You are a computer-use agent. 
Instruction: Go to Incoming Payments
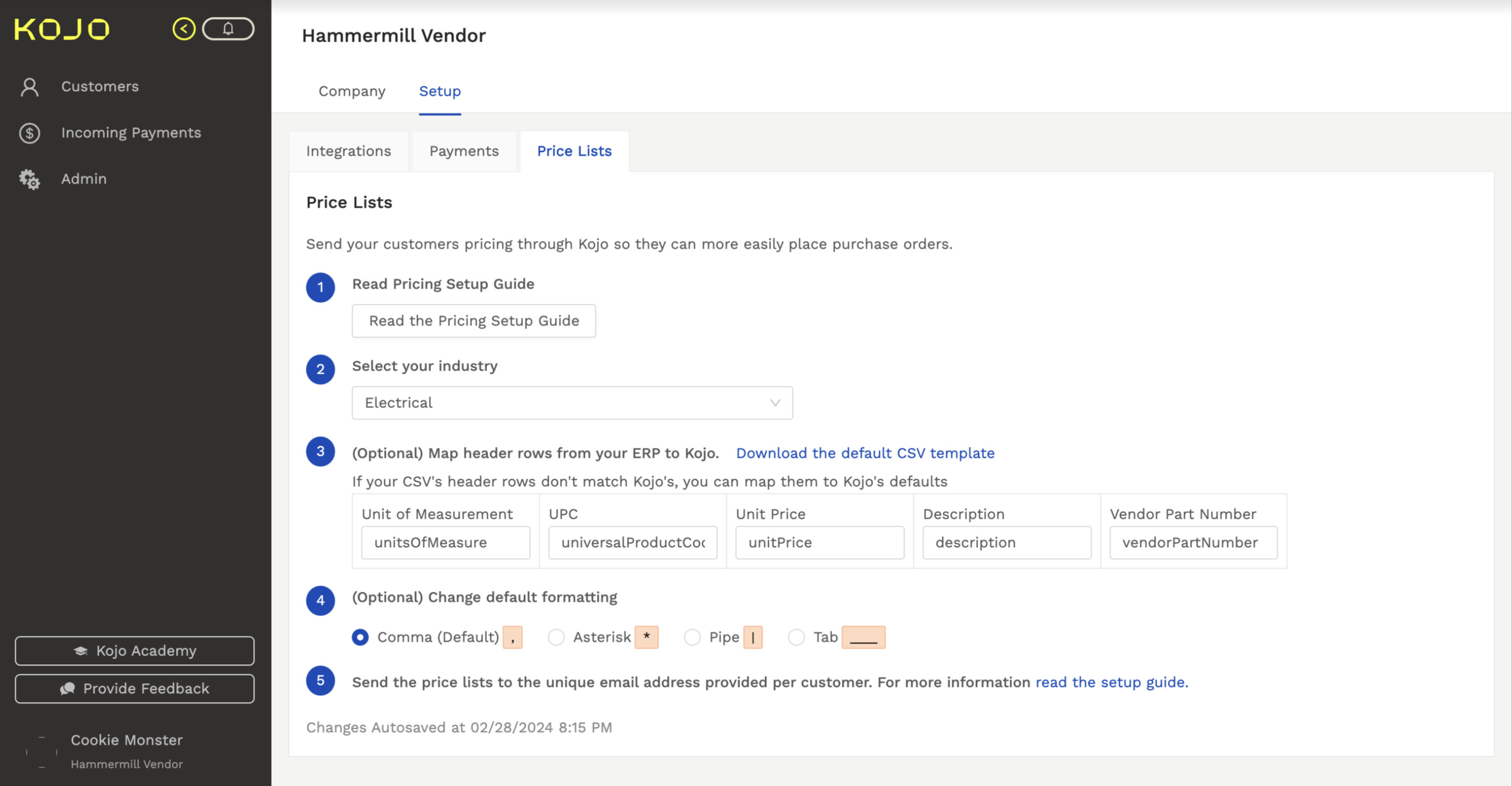(x=131, y=133)
